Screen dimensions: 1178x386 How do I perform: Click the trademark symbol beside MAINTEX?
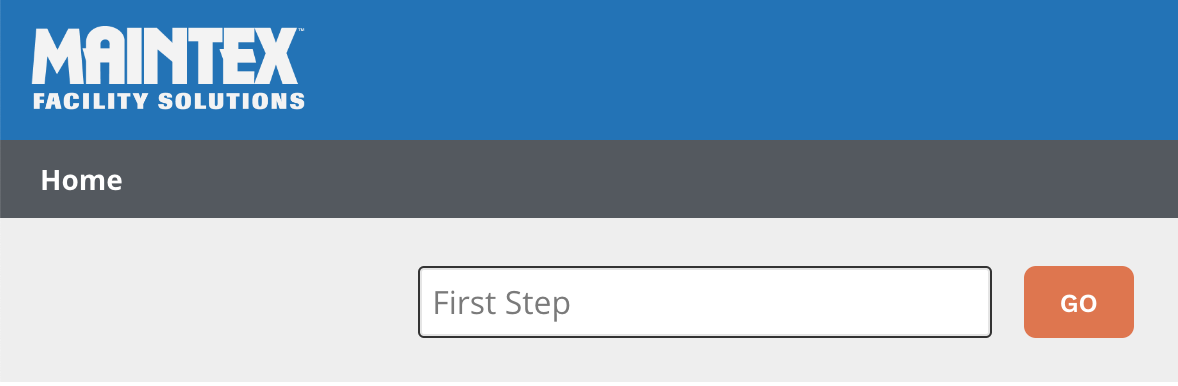(301, 30)
